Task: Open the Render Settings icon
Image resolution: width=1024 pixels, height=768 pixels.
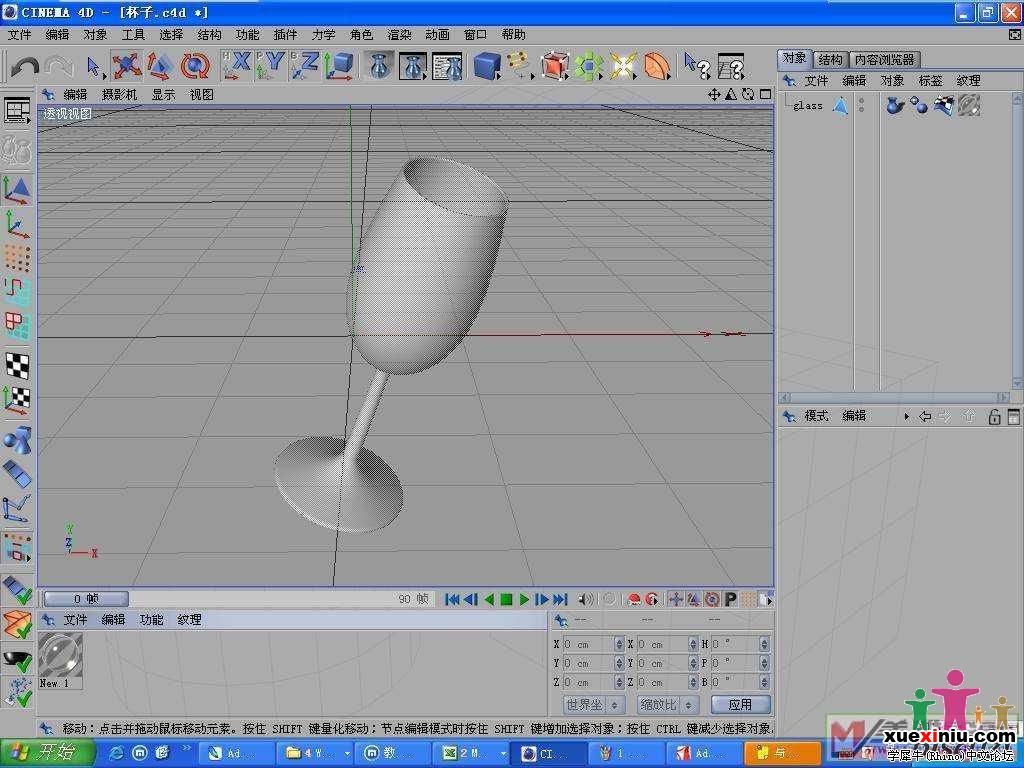Action: (x=447, y=66)
